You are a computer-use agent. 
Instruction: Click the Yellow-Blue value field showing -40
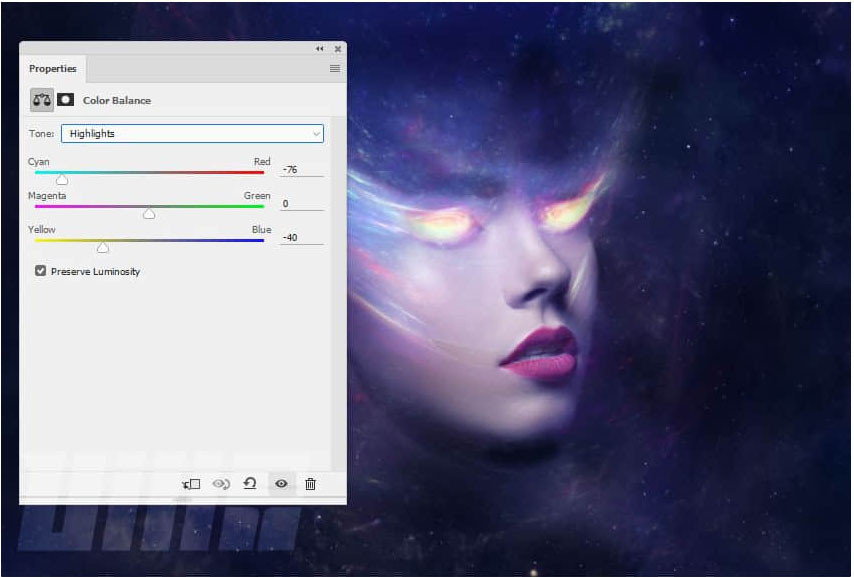(302, 238)
